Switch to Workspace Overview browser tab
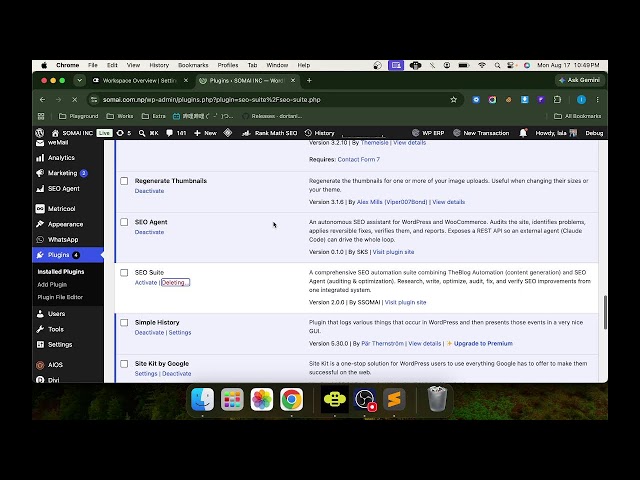 pyautogui.click(x=140, y=81)
